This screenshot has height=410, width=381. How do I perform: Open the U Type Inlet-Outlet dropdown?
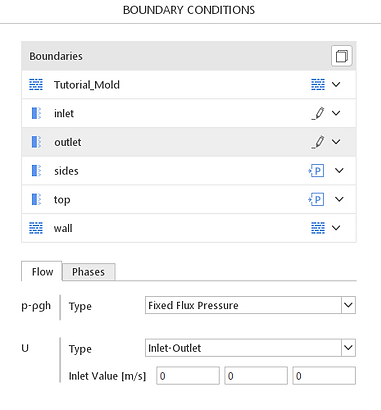[250, 348]
